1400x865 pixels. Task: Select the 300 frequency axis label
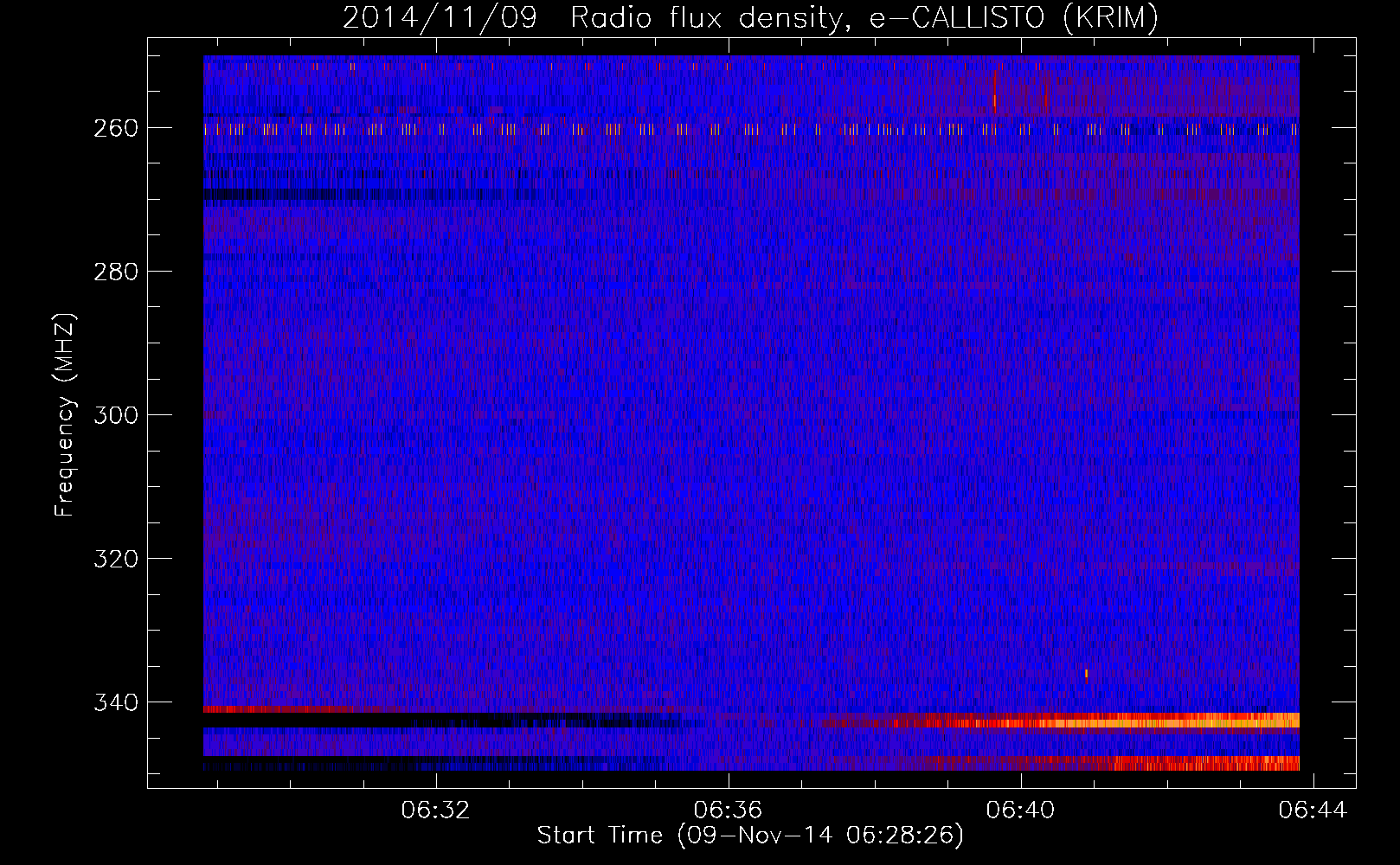pyautogui.click(x=115, y=415)
